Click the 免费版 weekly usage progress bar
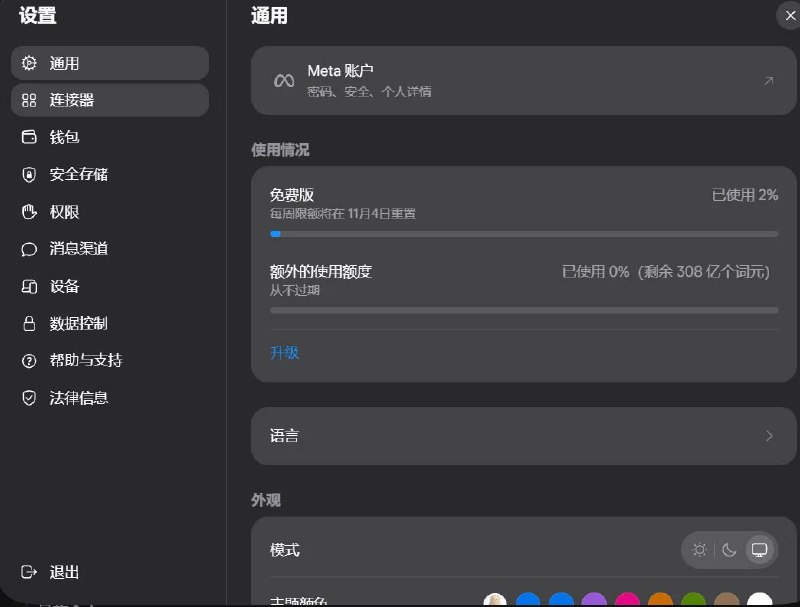Screen dimensions: 800x607 pos(524,234)
